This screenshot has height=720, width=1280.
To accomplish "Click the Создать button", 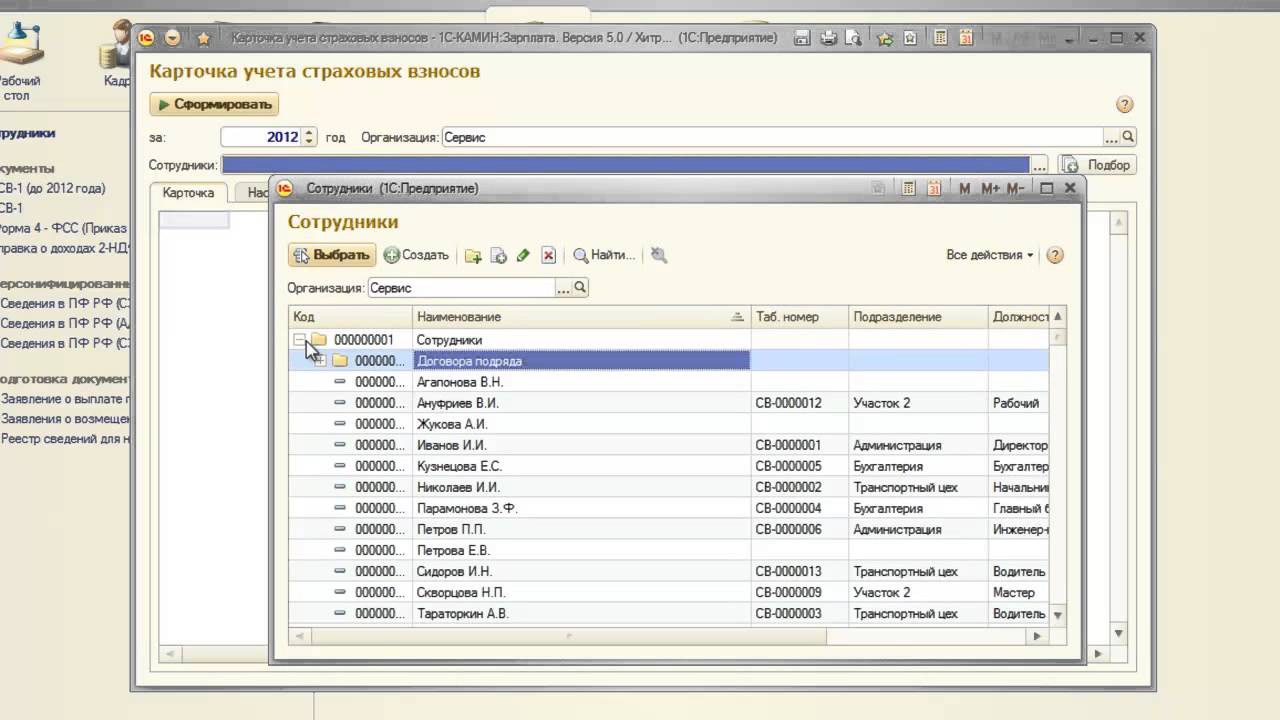I will tap(416, 255).
